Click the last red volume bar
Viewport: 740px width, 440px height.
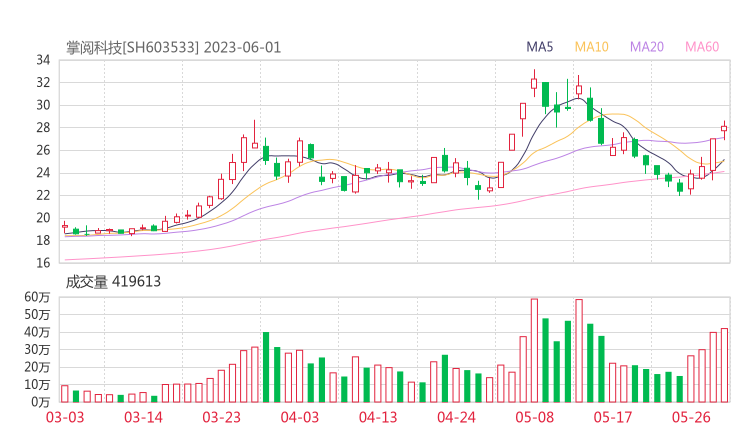724,365
